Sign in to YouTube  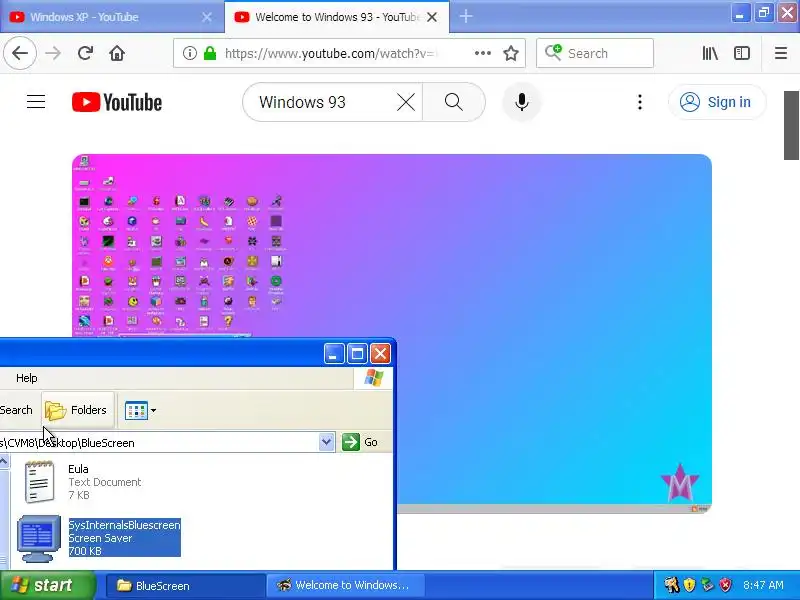click(716, 102)
